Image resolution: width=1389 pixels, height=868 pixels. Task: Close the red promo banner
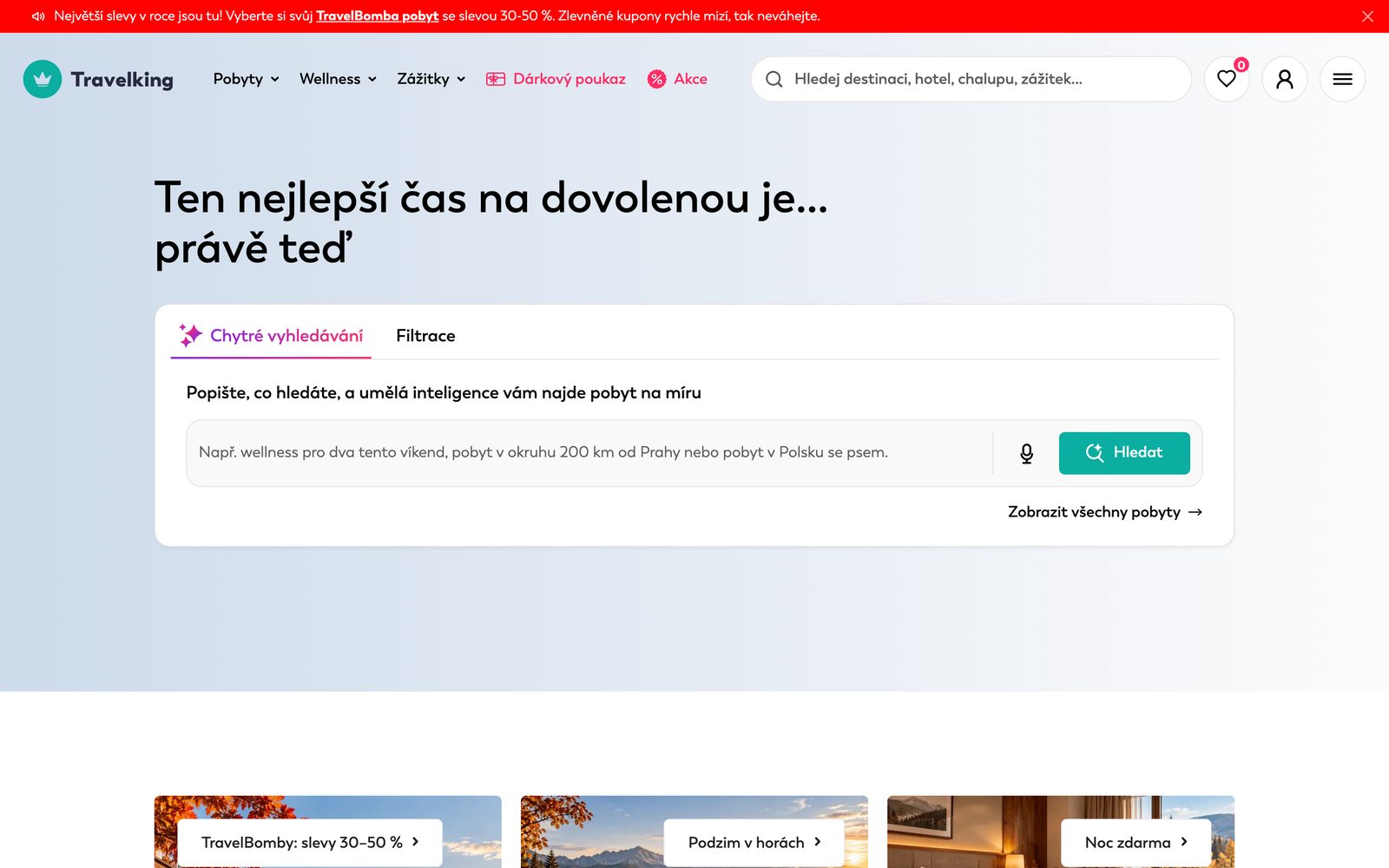pos(1367,16)
